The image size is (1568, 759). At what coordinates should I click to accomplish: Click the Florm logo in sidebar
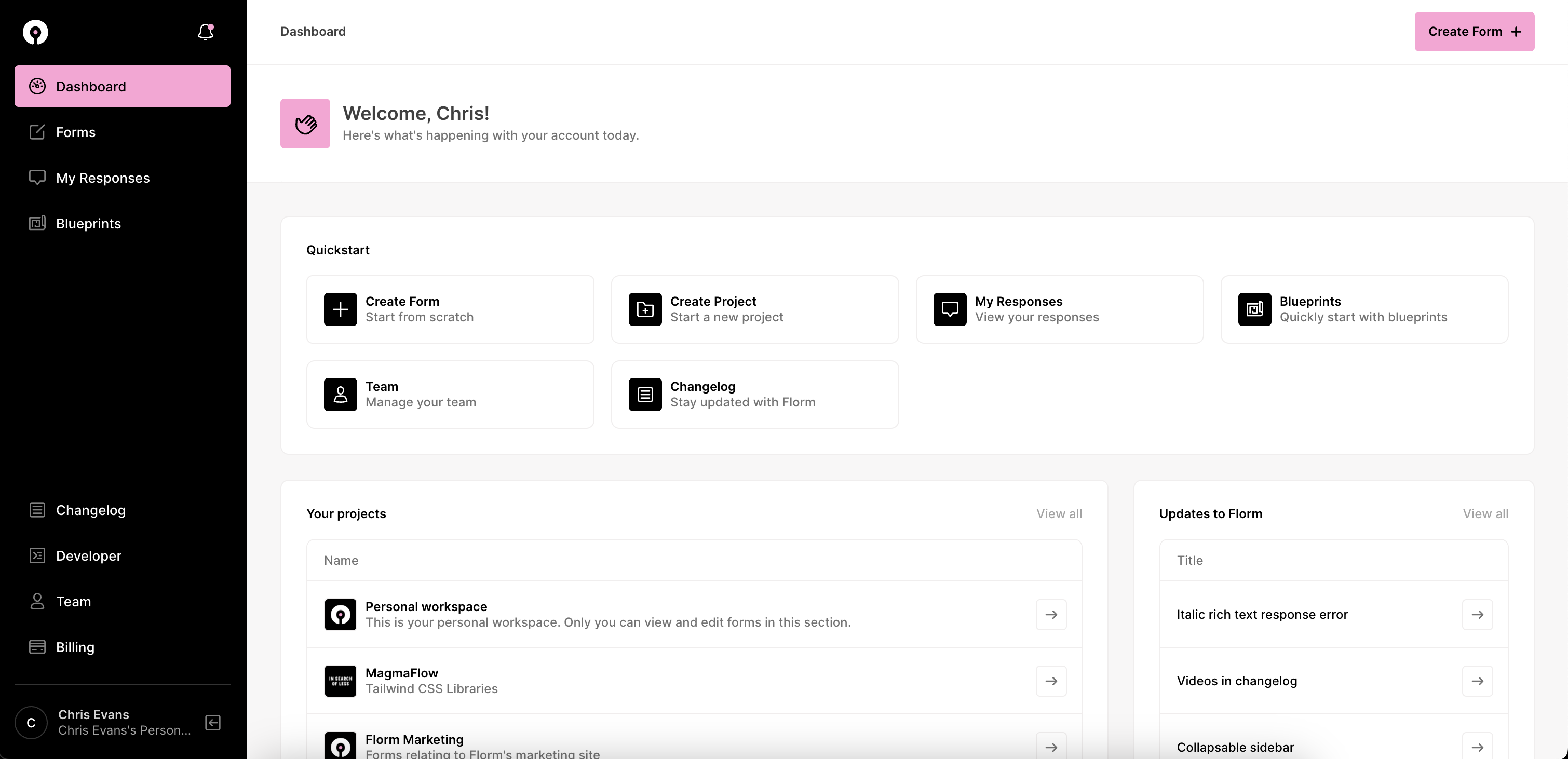pyautogui.click(x=35, y=32)
